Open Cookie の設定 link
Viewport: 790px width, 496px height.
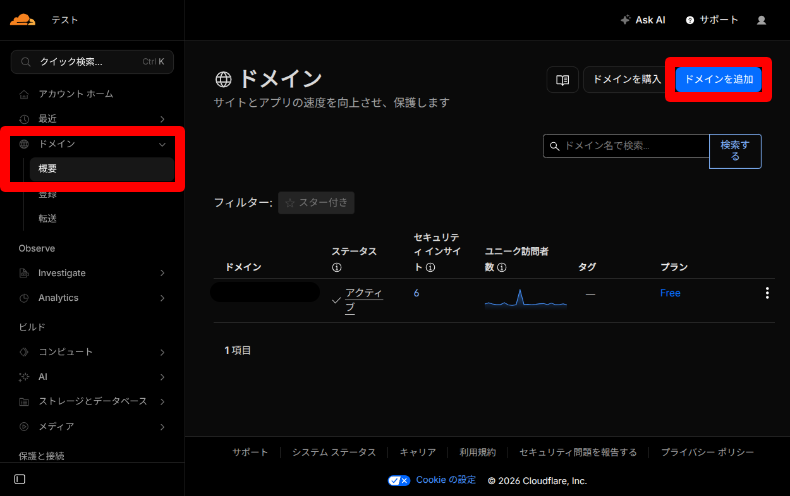(445, 480)
